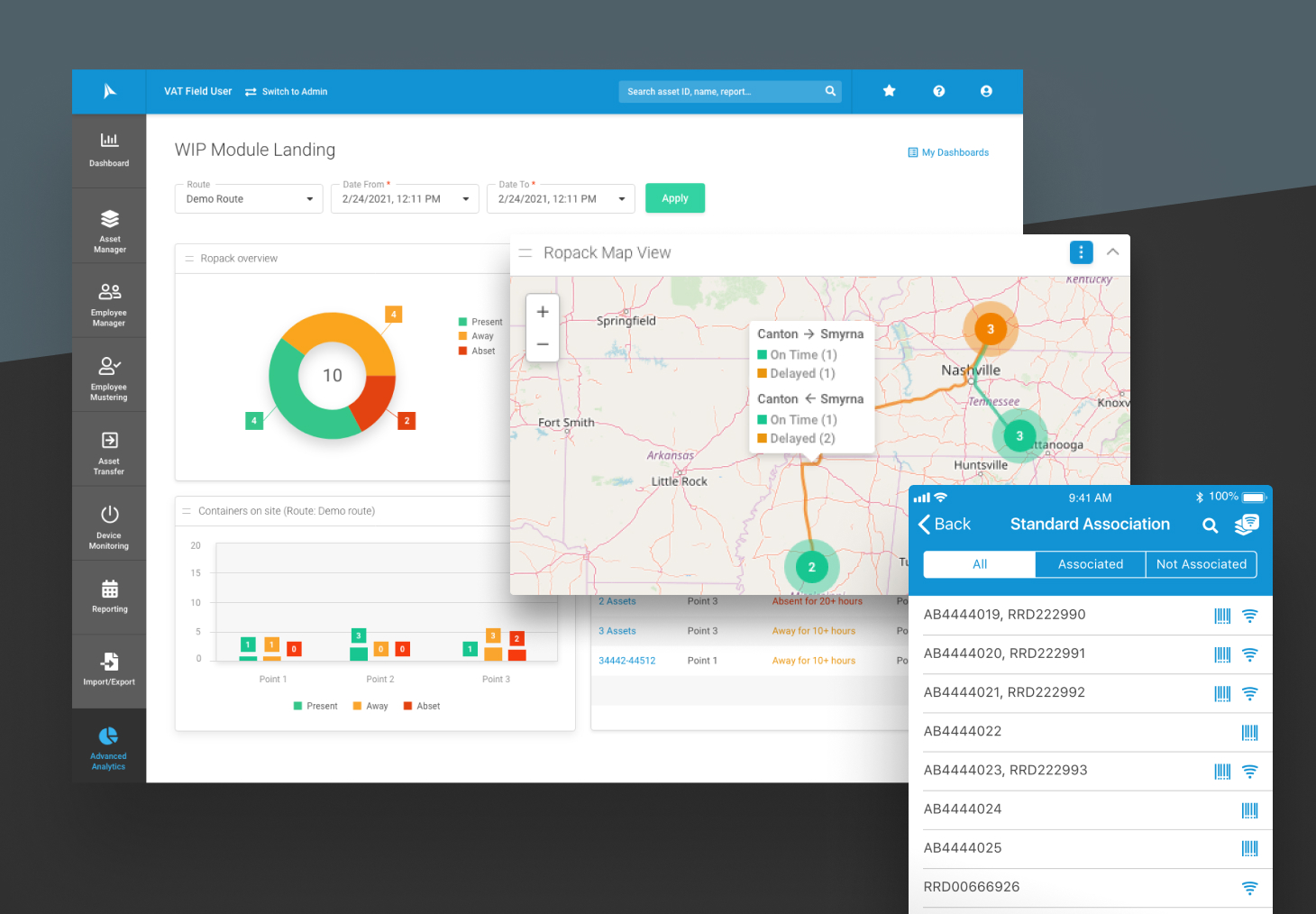Collapse the Ropack Map View panel
The width and height of the screenshot is (1316, 914).
point(1113,252)
